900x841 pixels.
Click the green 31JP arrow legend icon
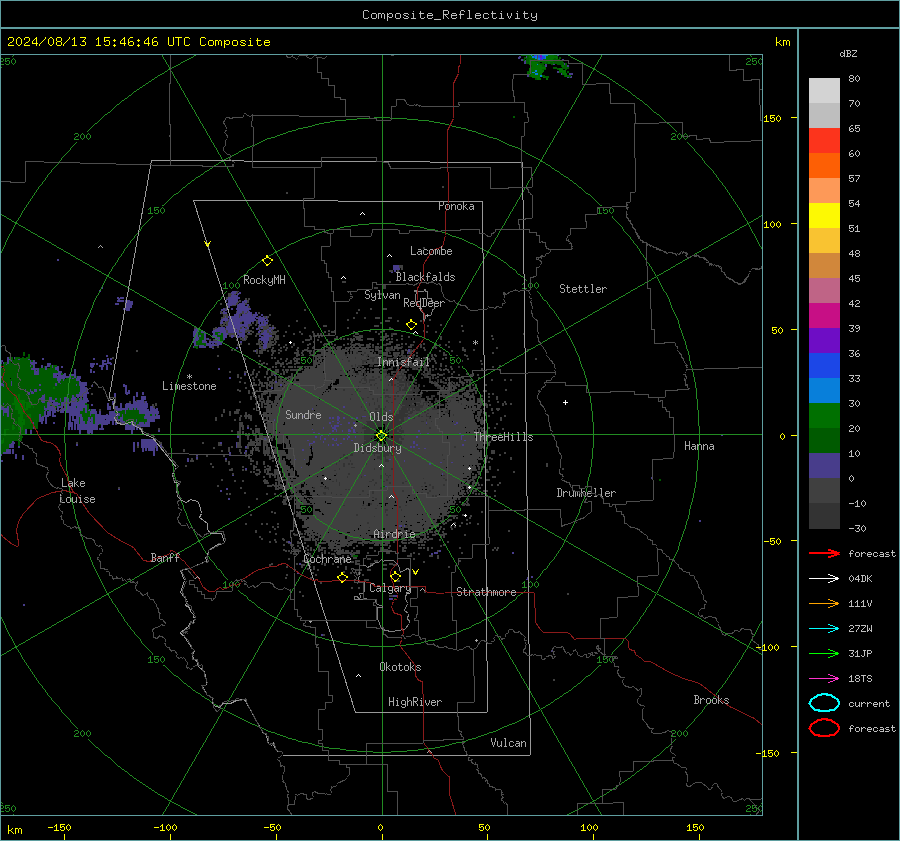pos(824,653)
